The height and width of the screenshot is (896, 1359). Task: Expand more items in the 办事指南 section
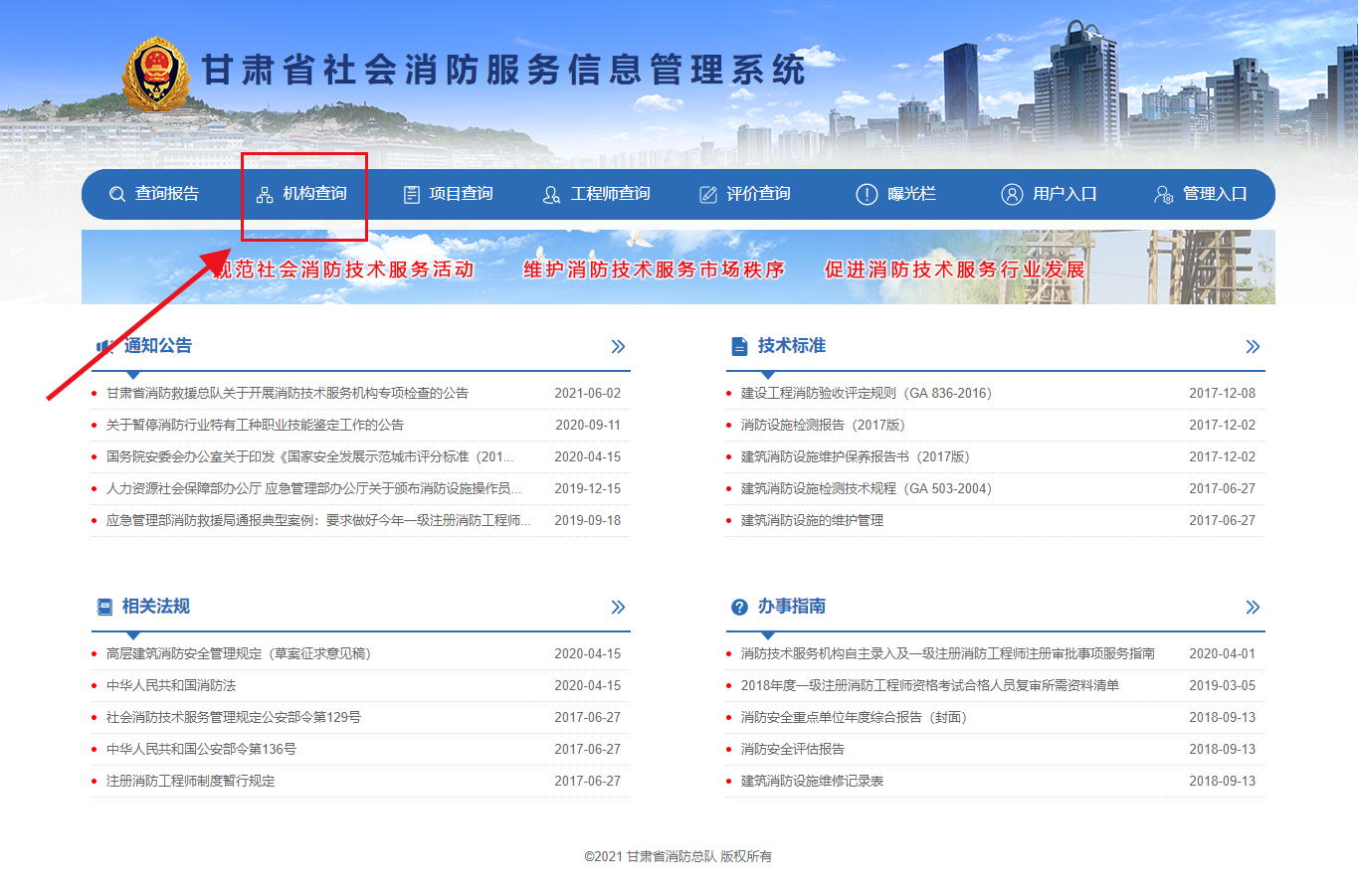pyautogui.click(x=1253, y=608)
